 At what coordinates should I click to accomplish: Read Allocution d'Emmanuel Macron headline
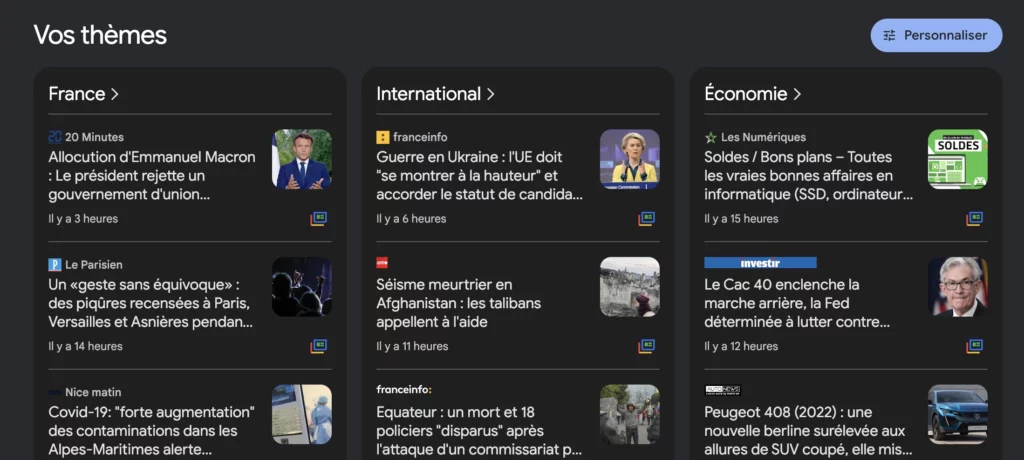[x=152, y=176]
